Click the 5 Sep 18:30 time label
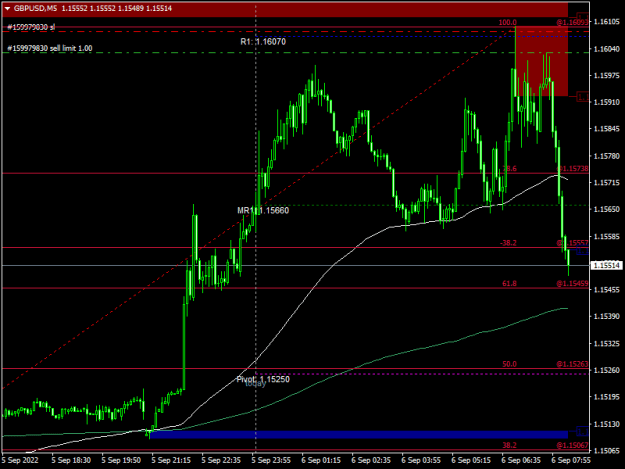Screen dimensions: 625x469 (x=71, y=460)
